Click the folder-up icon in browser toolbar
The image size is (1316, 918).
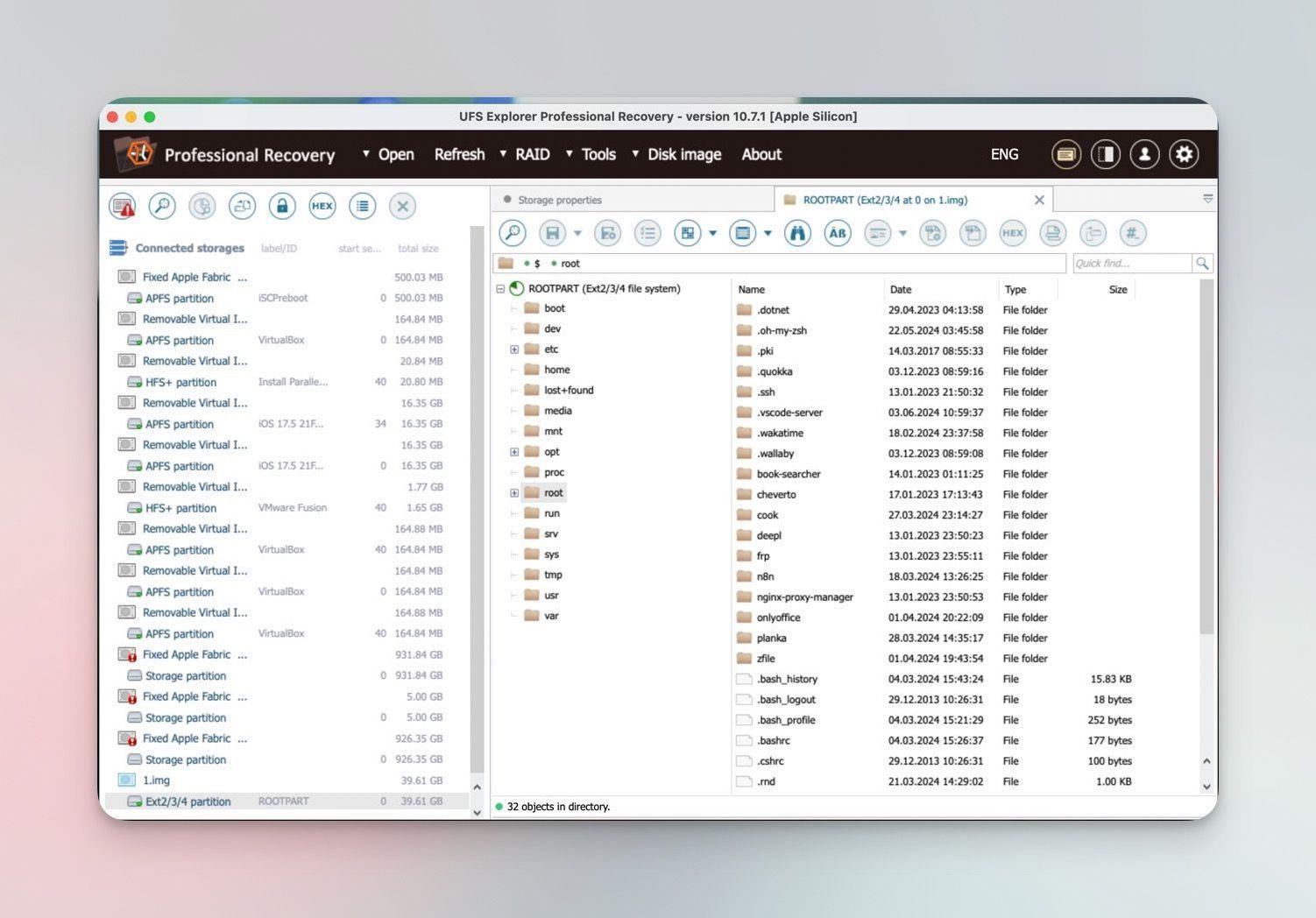pyautogui.click(x=1093, y=233)
